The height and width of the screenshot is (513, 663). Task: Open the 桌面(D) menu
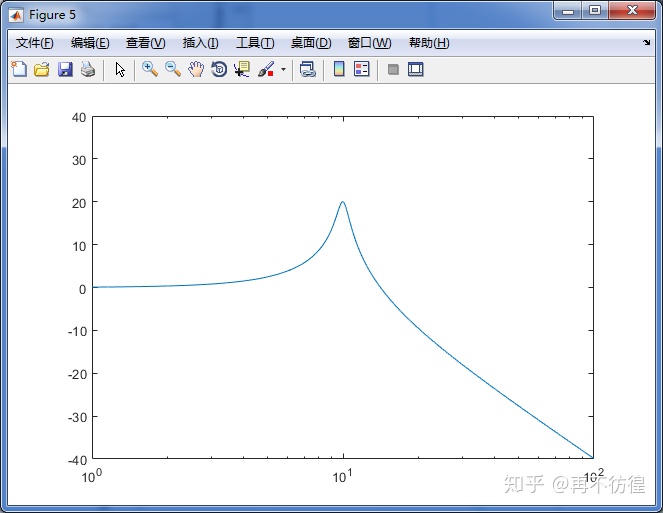311,43
